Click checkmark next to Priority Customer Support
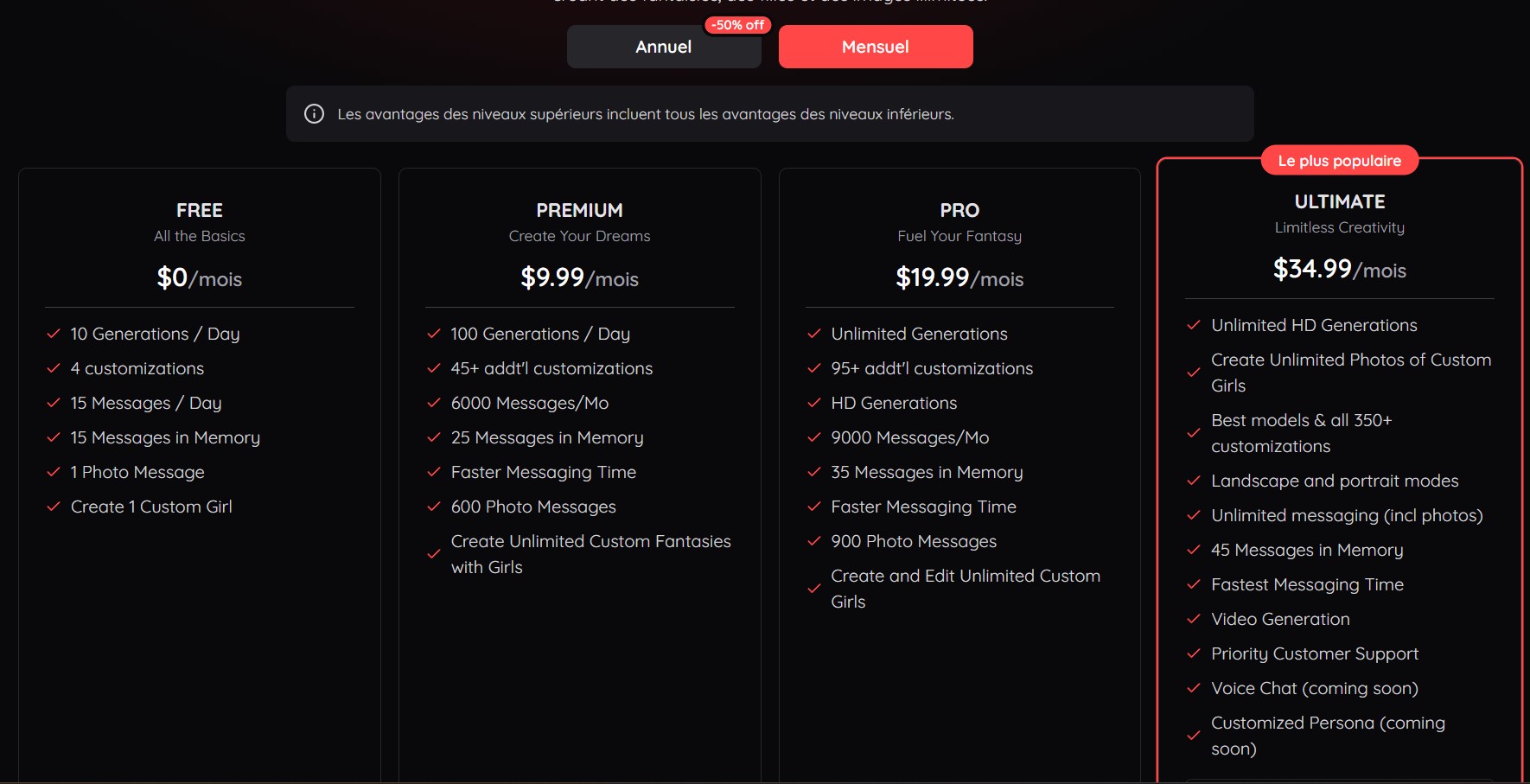This screenshot has height=784, width=1530. [1194, 653]
